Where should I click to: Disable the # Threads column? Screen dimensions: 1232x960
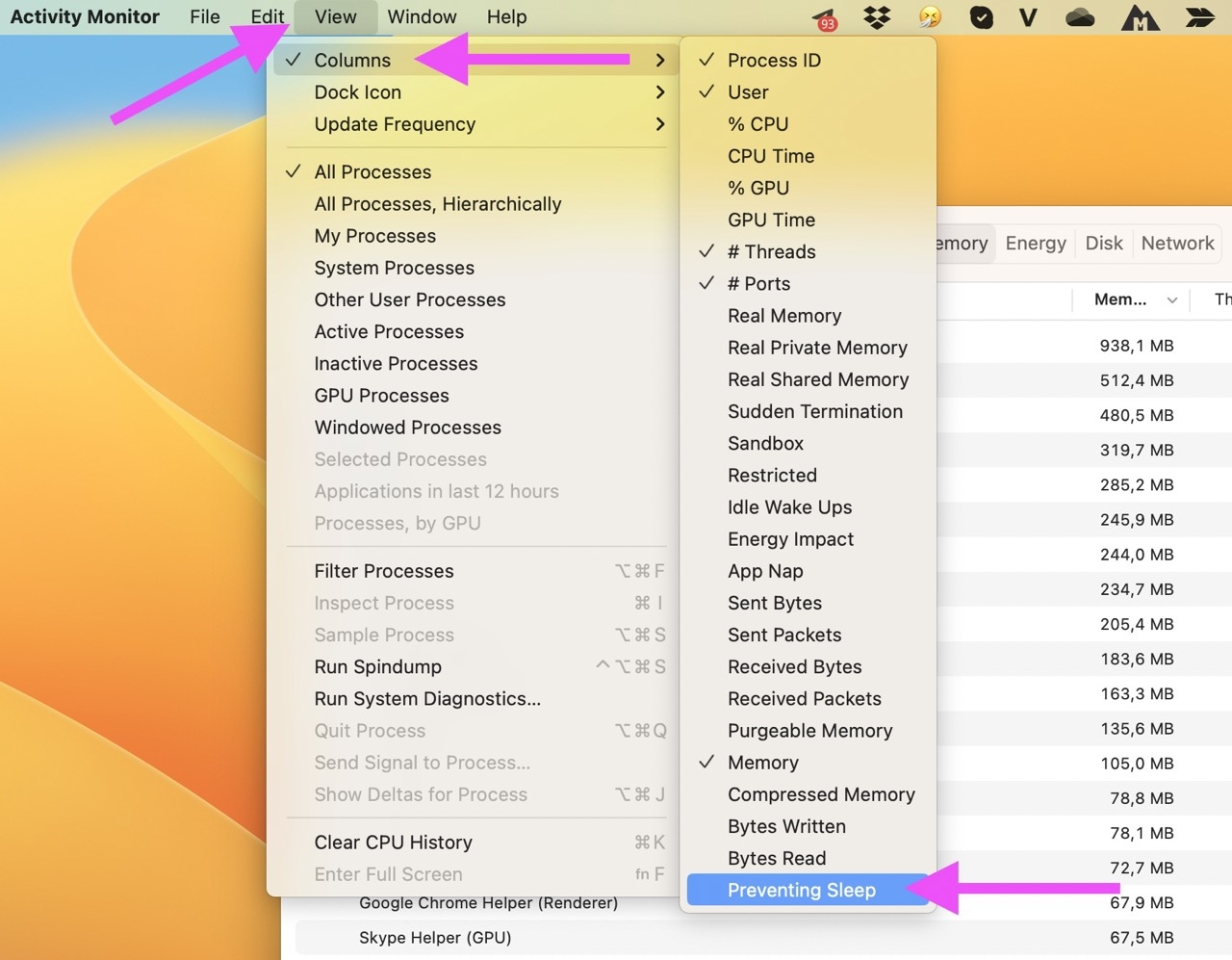(x=808, y=251)
